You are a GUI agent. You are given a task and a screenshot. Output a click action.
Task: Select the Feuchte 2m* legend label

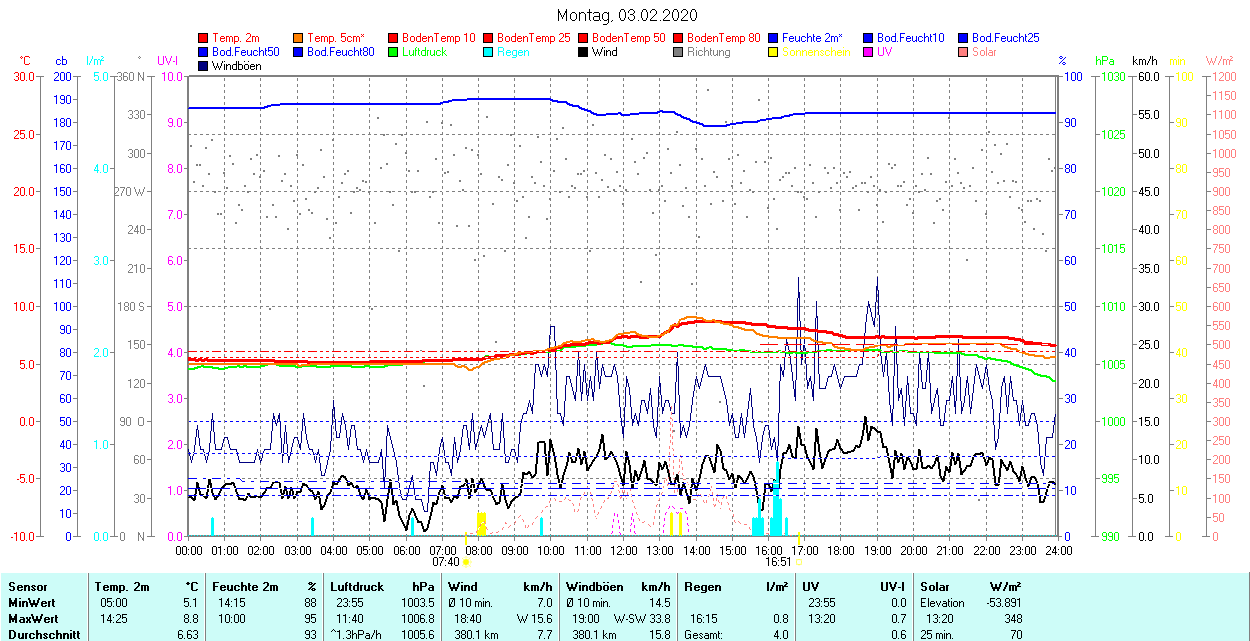(812, 38)
